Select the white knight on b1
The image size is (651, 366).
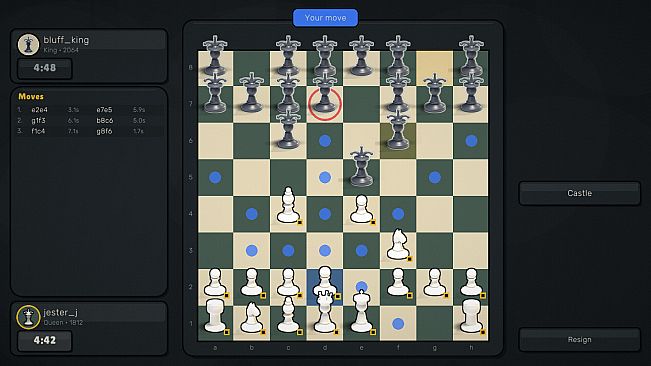252,317
